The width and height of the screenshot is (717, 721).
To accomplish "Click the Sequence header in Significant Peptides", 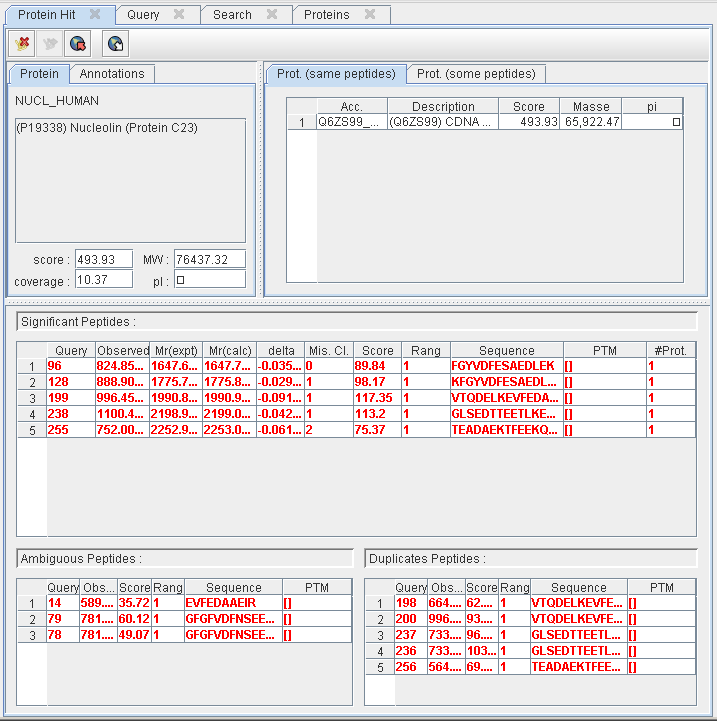I will (x=506, y=351).
